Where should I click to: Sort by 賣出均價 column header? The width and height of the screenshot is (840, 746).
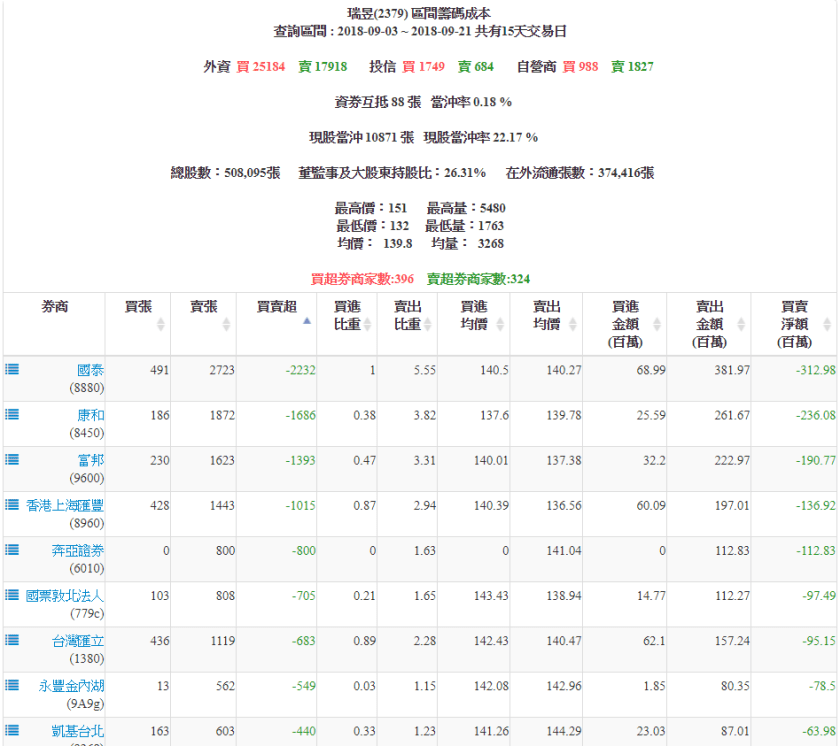[546, 315]
